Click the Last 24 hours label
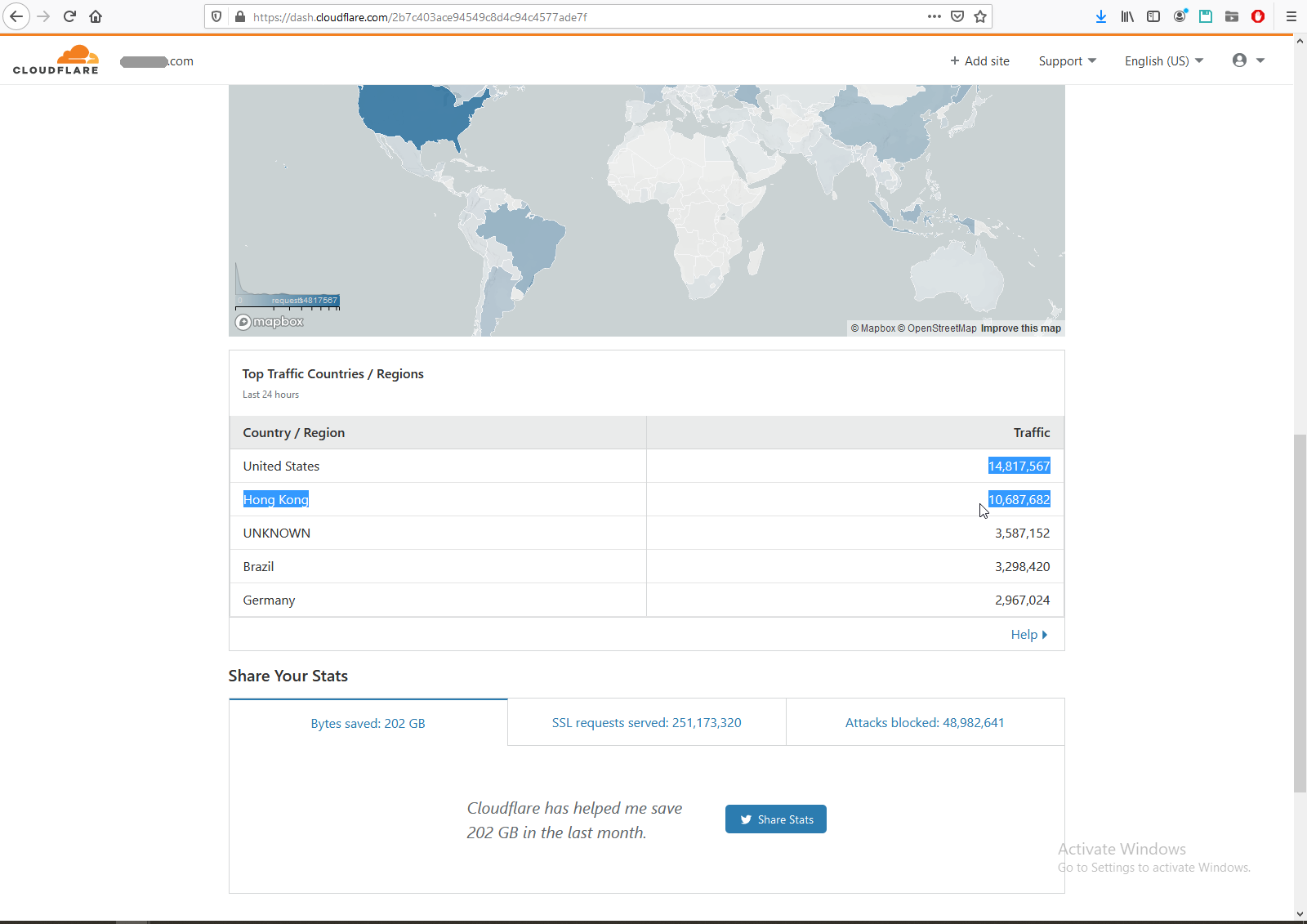1307x924 pixels. coord(270,395)
